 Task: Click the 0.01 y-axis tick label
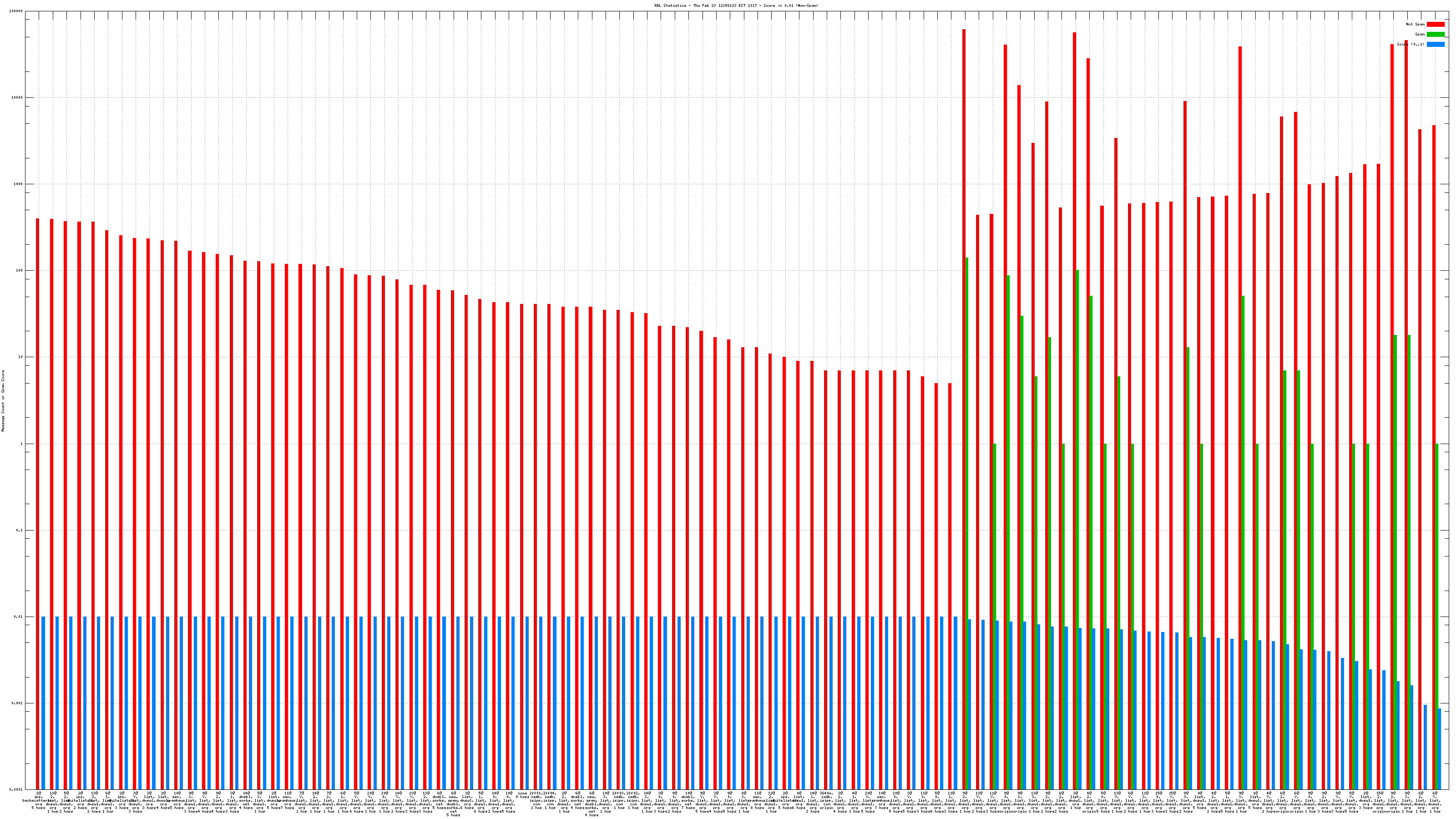point(19,617)
